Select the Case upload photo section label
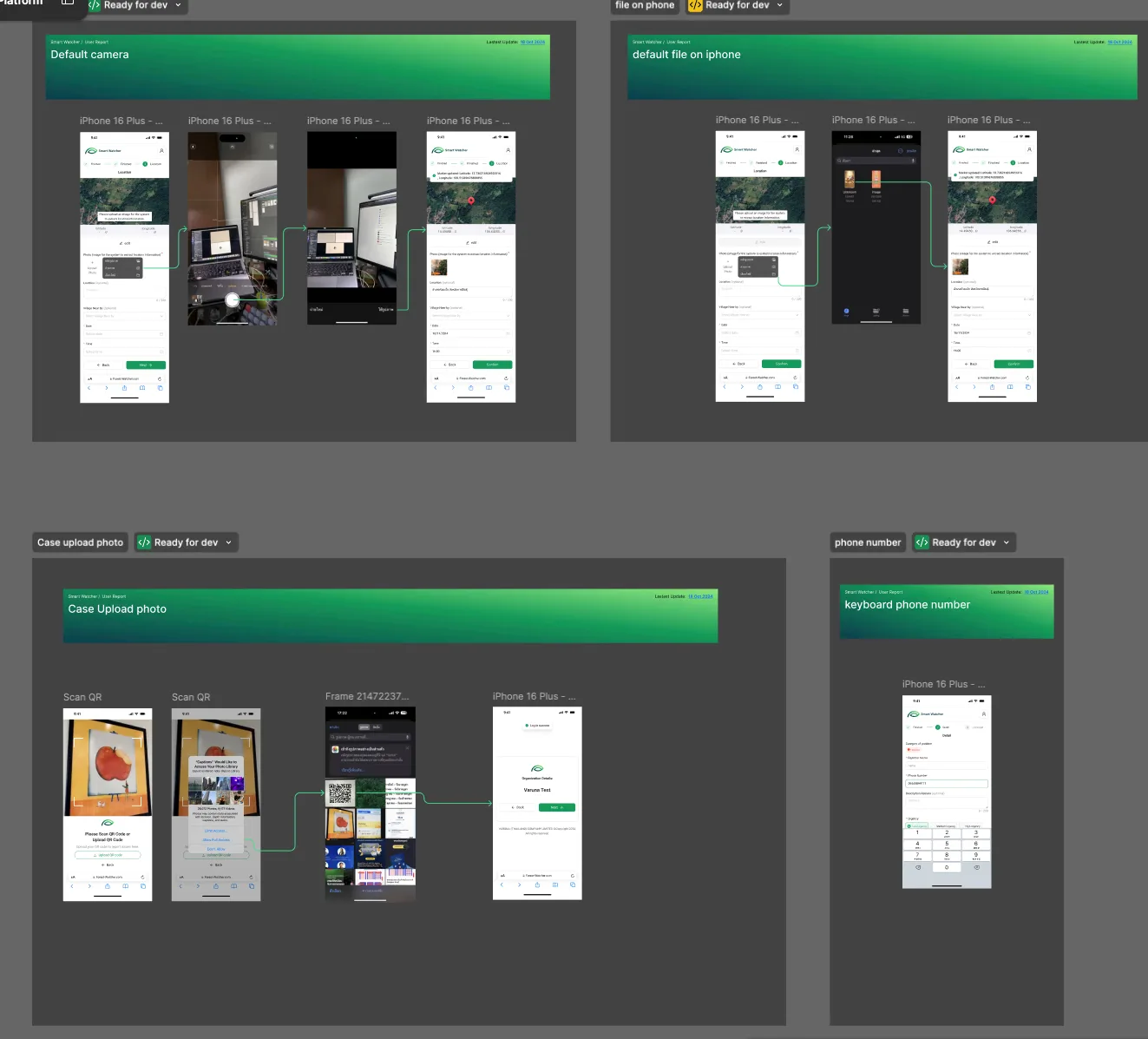Viewport: 1148px width, 1039px height. coord(80,543)
